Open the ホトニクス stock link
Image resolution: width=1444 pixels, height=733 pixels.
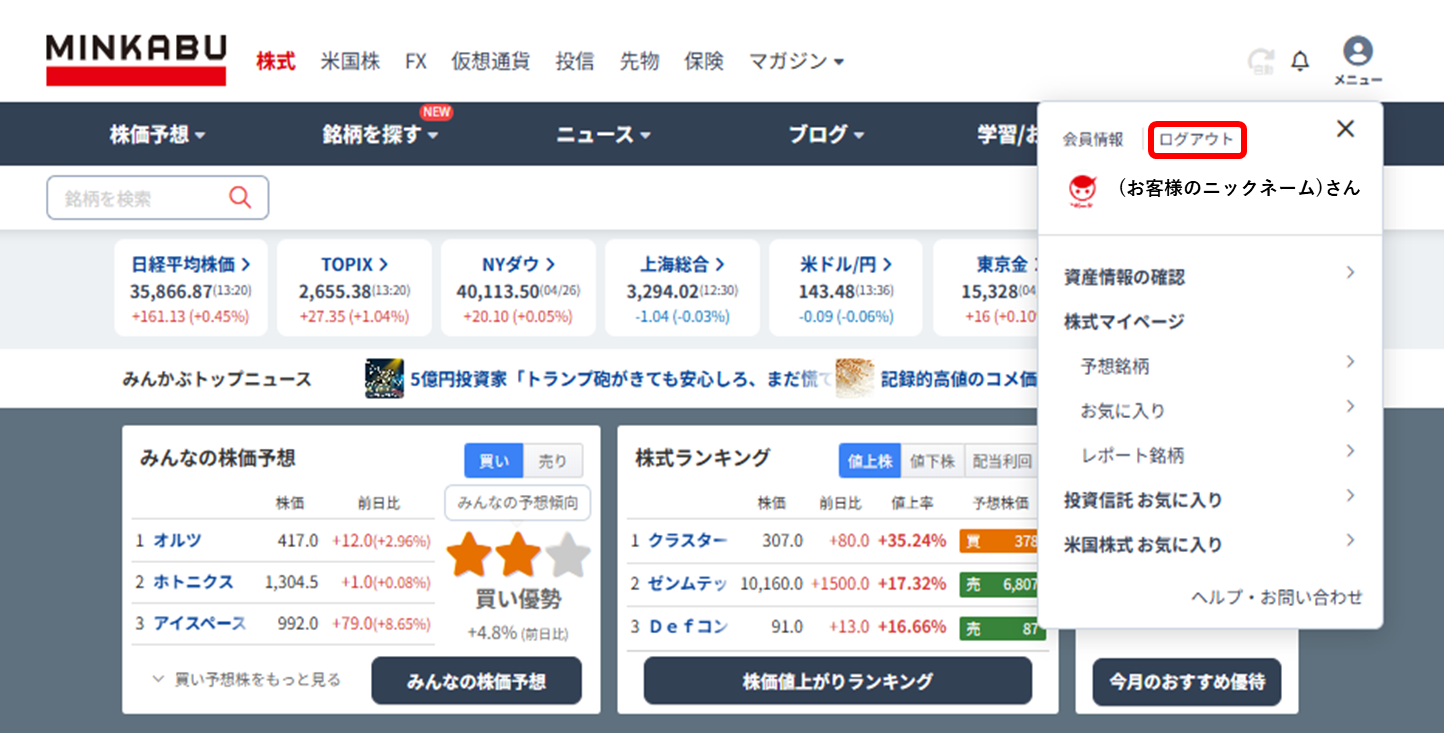pos(193,581)
